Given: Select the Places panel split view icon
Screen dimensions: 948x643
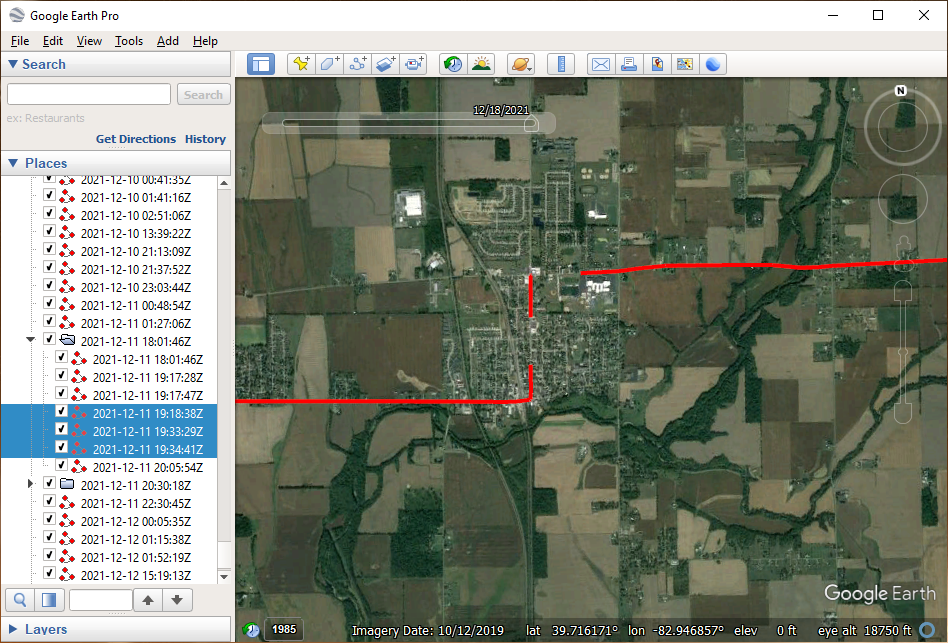Looking at the screenshot, I should 49,600.
